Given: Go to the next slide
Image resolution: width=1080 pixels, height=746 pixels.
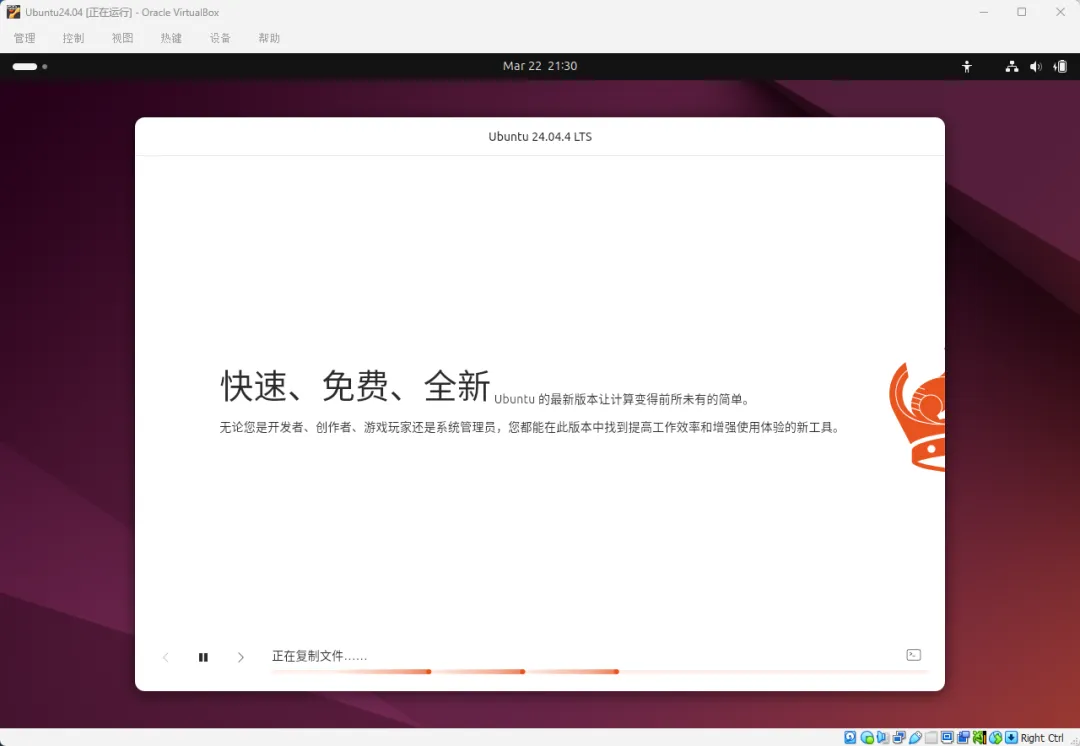Looking at the screenshot, I should (240, 657).
